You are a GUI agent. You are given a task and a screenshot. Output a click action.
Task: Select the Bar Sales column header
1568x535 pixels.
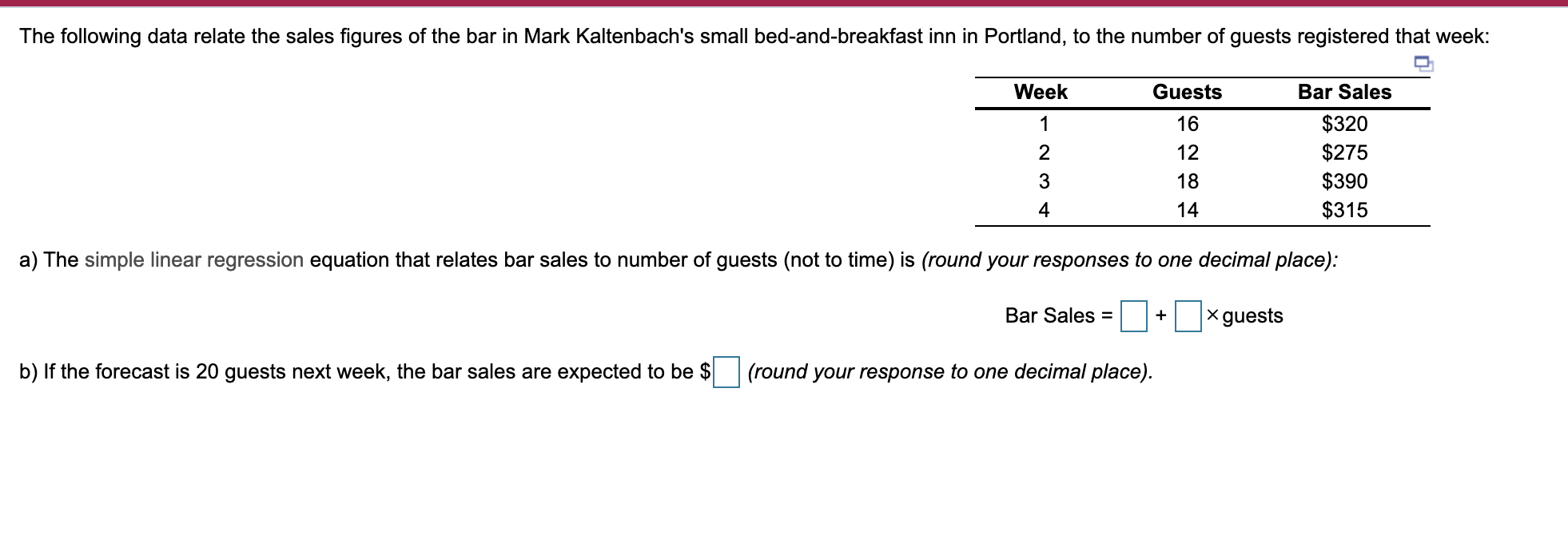[1345, 92]
